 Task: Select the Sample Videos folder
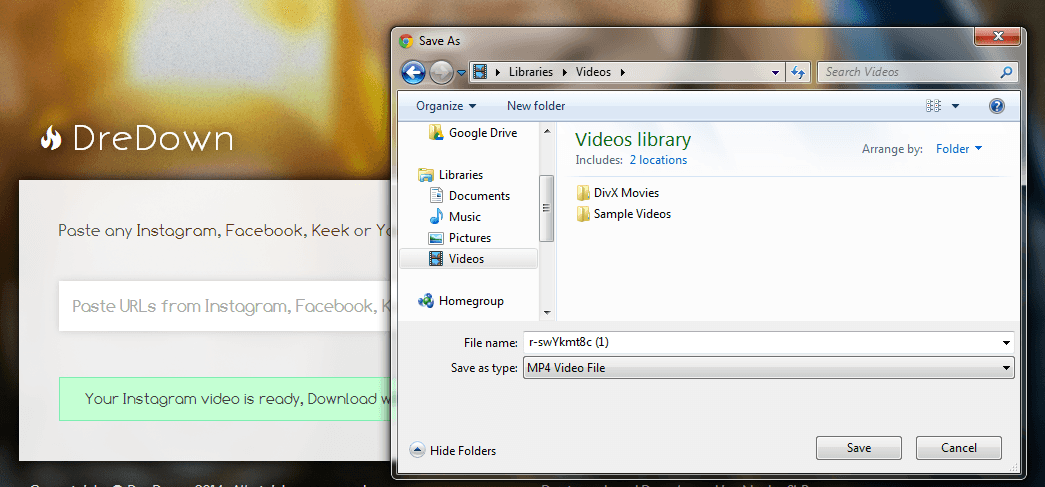tap(624, 214)
